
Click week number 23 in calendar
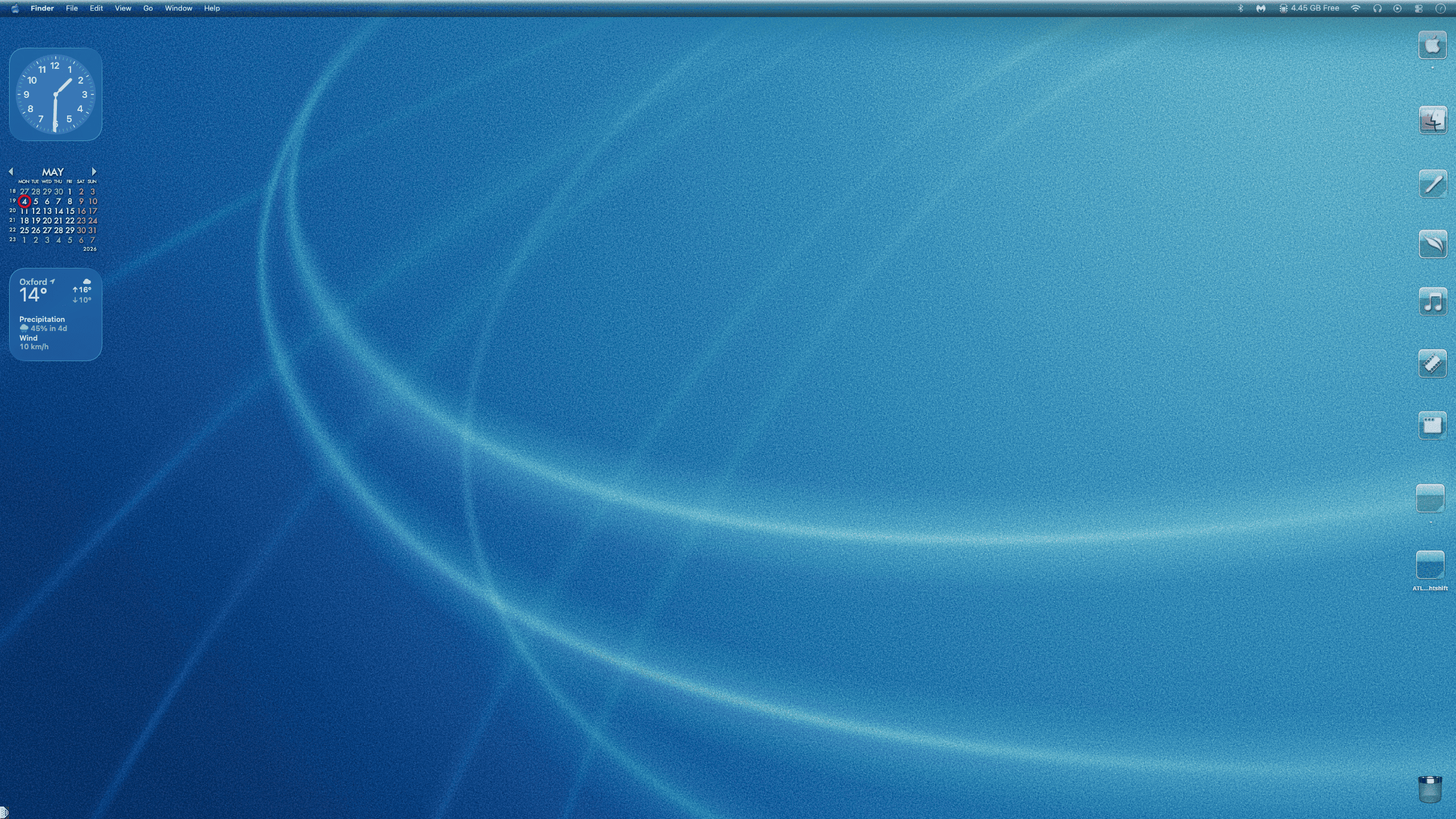pyautogui.click(x=13, y=239)
